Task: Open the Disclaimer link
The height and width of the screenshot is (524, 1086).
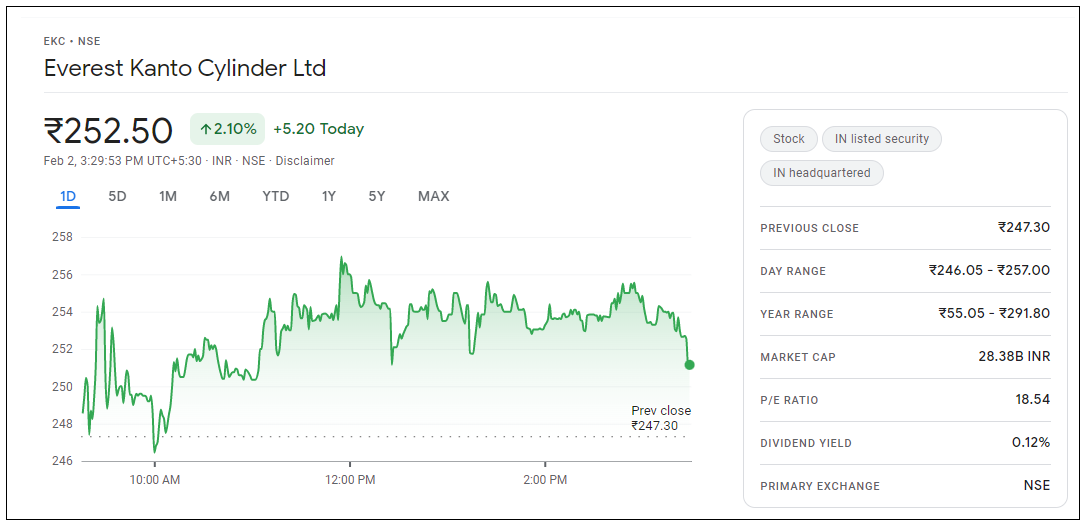Action: [305, 161]
